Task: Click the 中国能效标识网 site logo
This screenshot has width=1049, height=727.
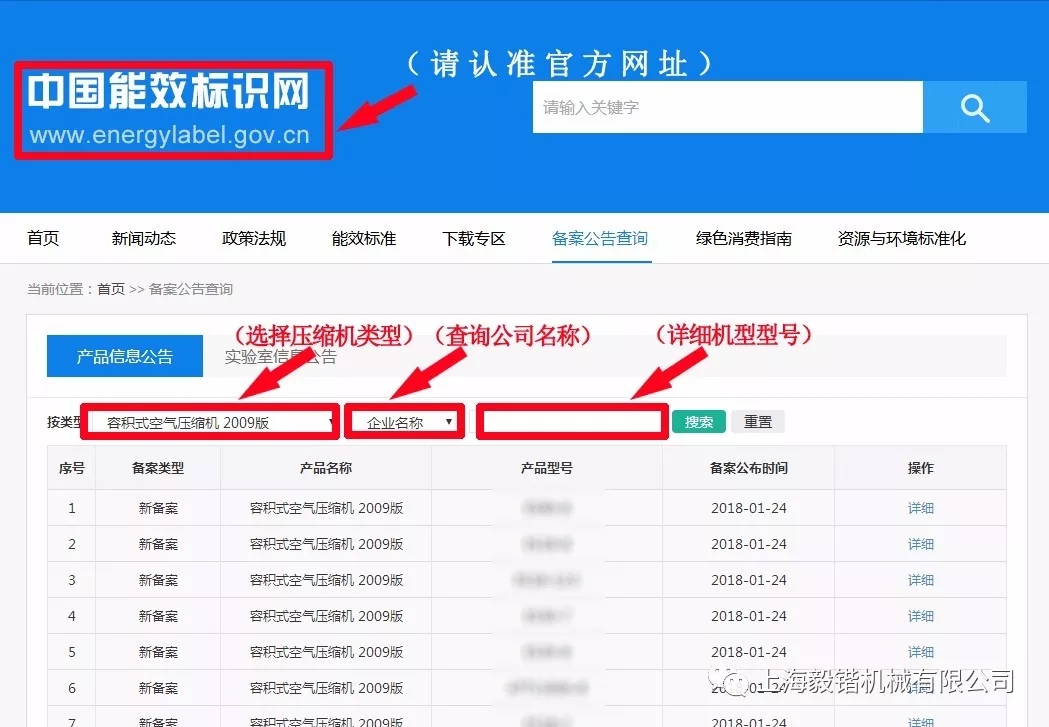Action: (x=170, y=110)
